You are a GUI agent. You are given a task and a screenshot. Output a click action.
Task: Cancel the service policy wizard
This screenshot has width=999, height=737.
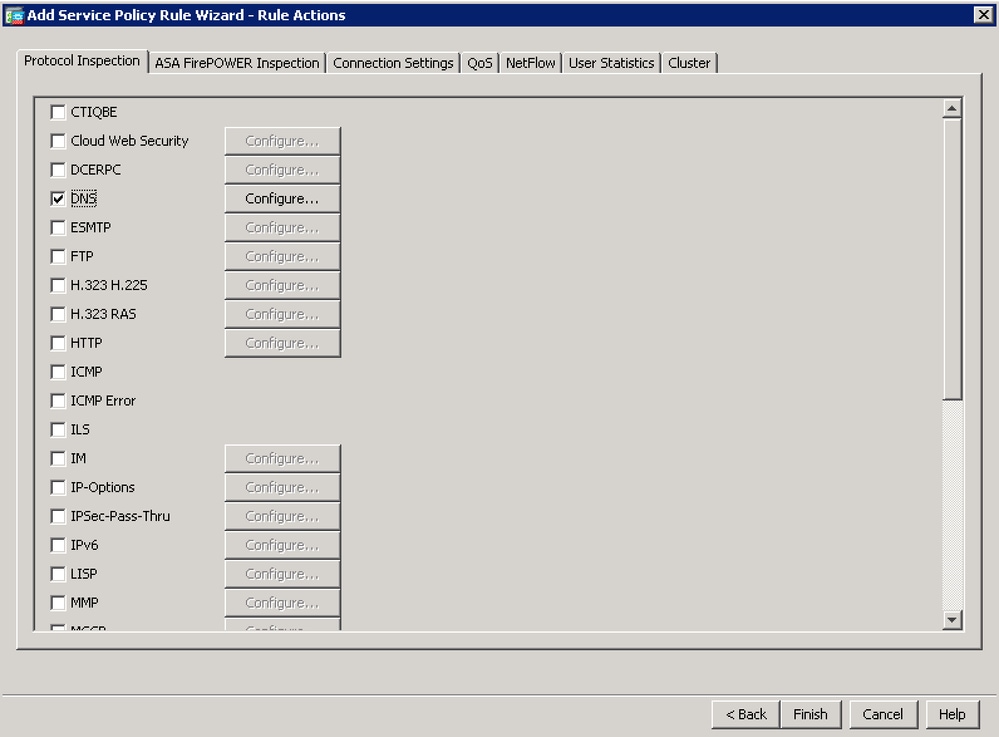click(x=883, y=715)
